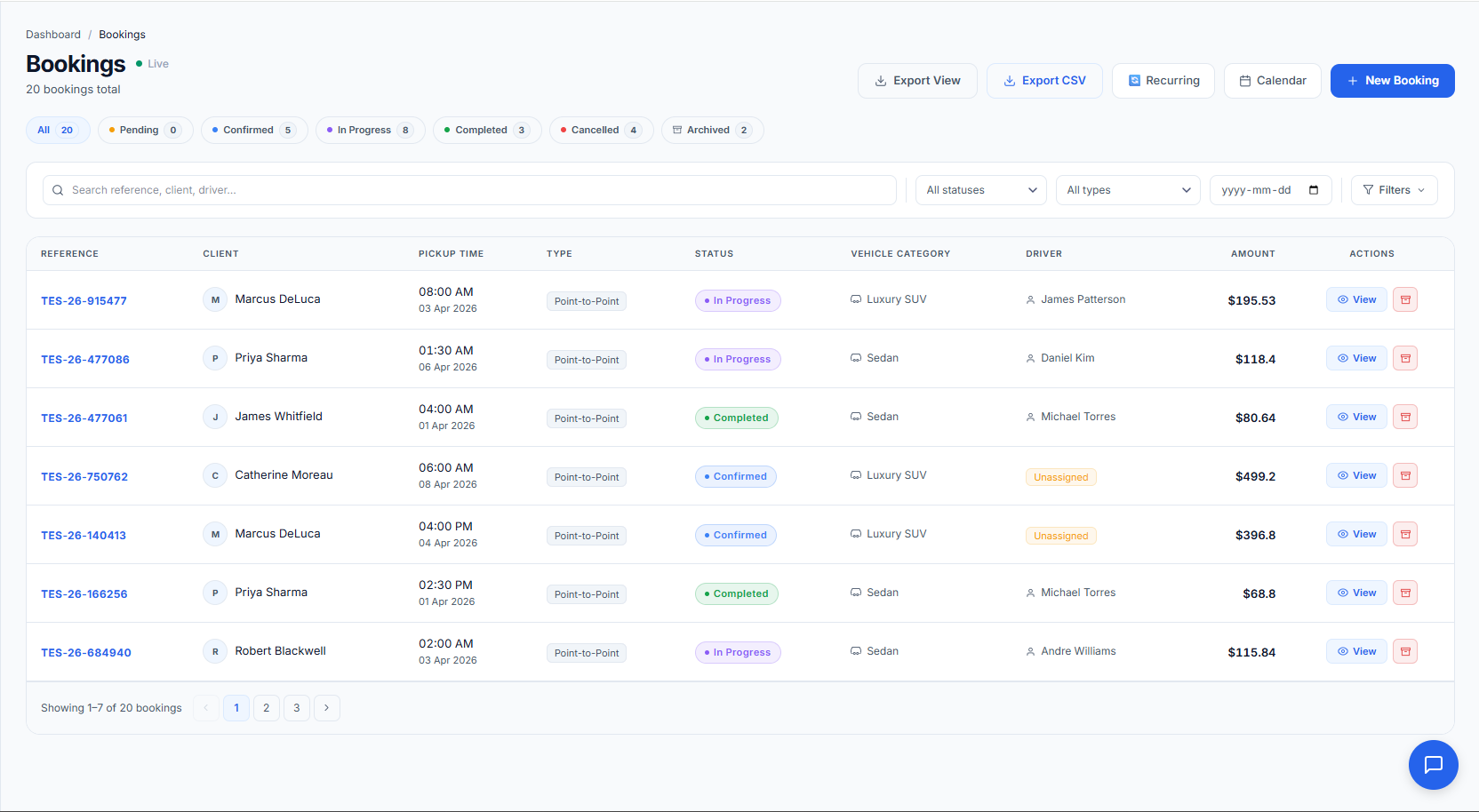Viewport: 1479px width, 812px height.
Task: Click the plus icon on New Booking
Action: pyautogui.click(x=1351, y=80)
